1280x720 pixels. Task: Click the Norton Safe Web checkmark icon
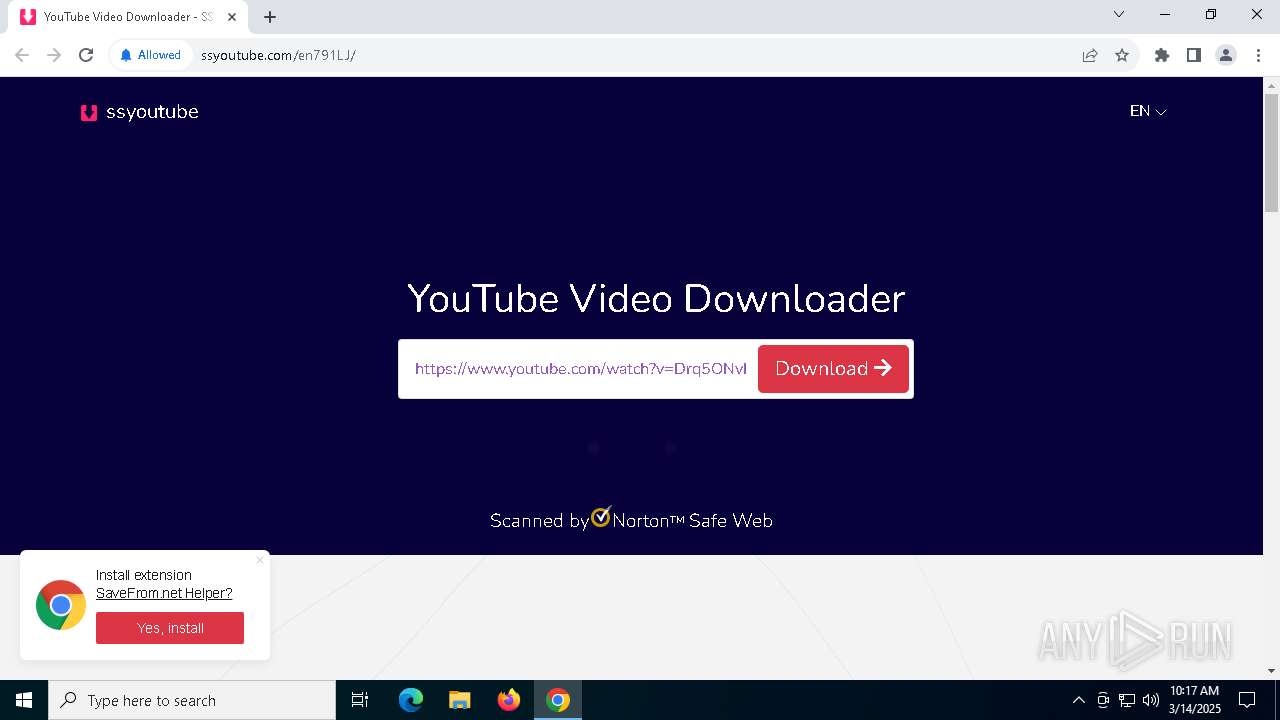tap(601, 516)
